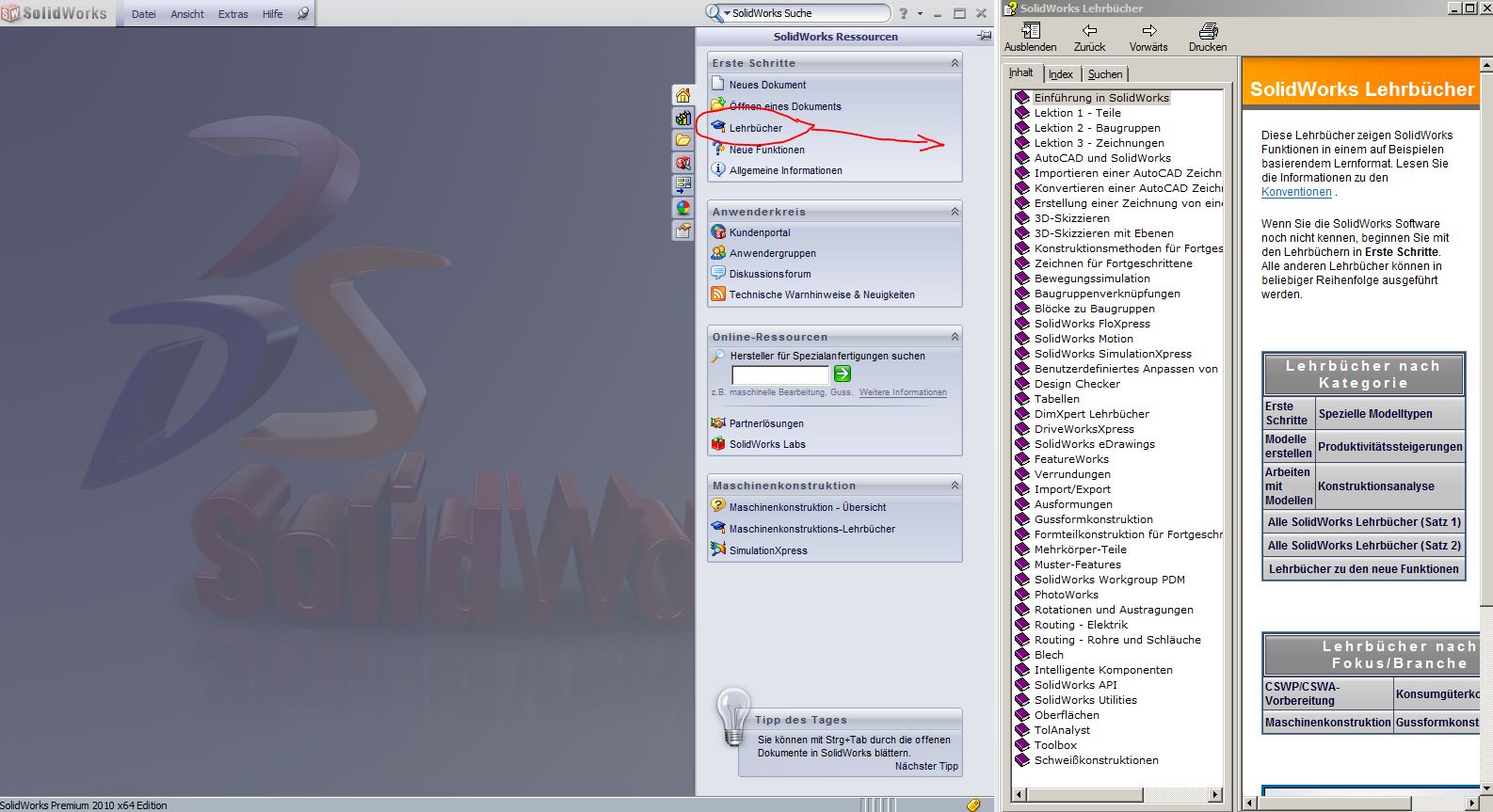Select the SolidWorks Motion topic
Viewport: 1493px width, 812px height.
1084,339
